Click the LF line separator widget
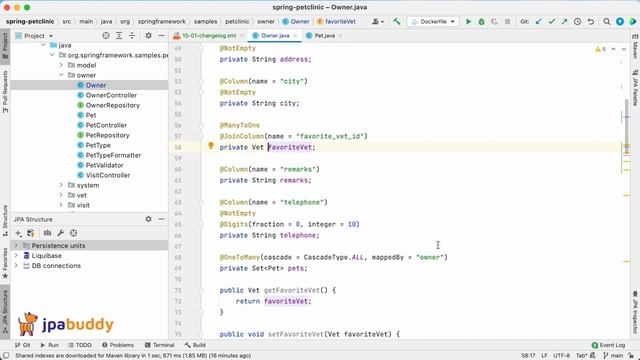The image size is (640, 360). tap(544, 356)
